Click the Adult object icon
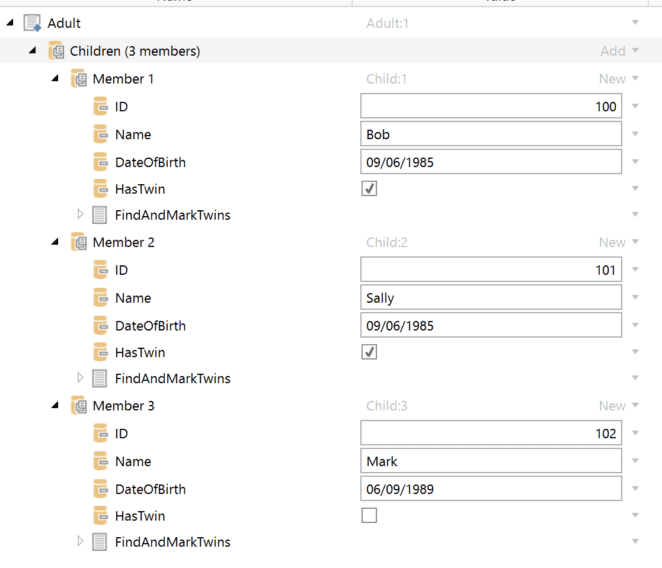 point(32,23)
